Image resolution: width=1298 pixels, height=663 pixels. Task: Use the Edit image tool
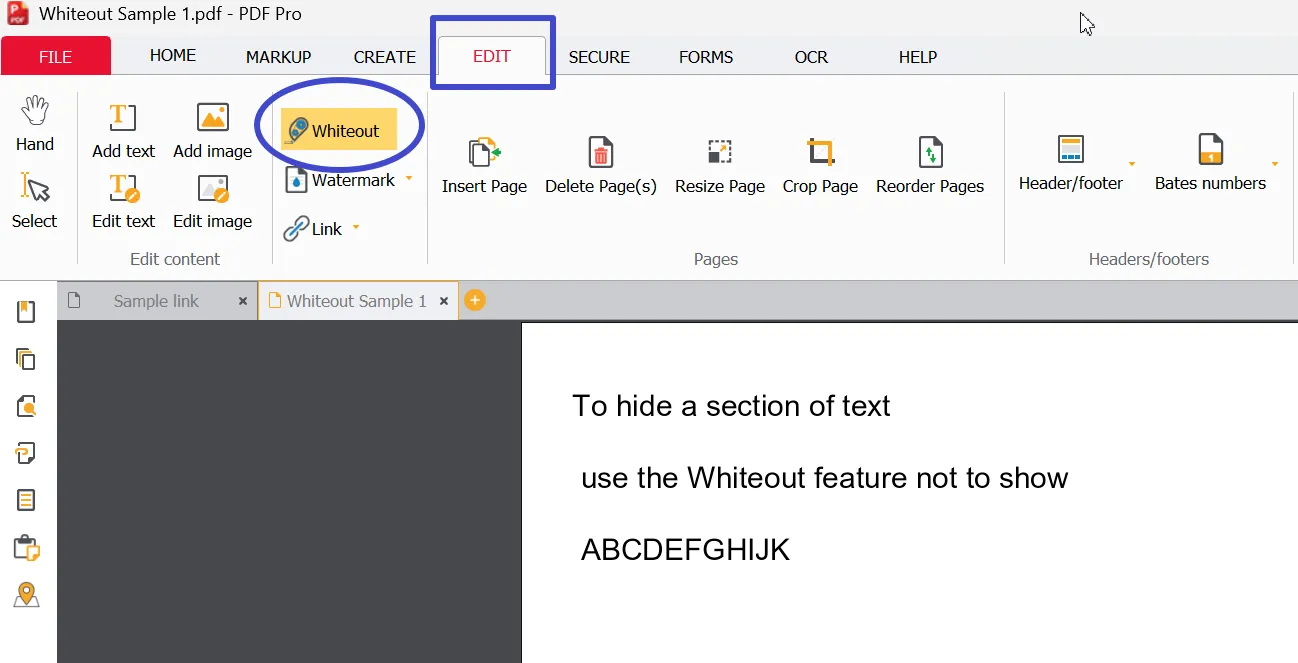click(212, 201)
